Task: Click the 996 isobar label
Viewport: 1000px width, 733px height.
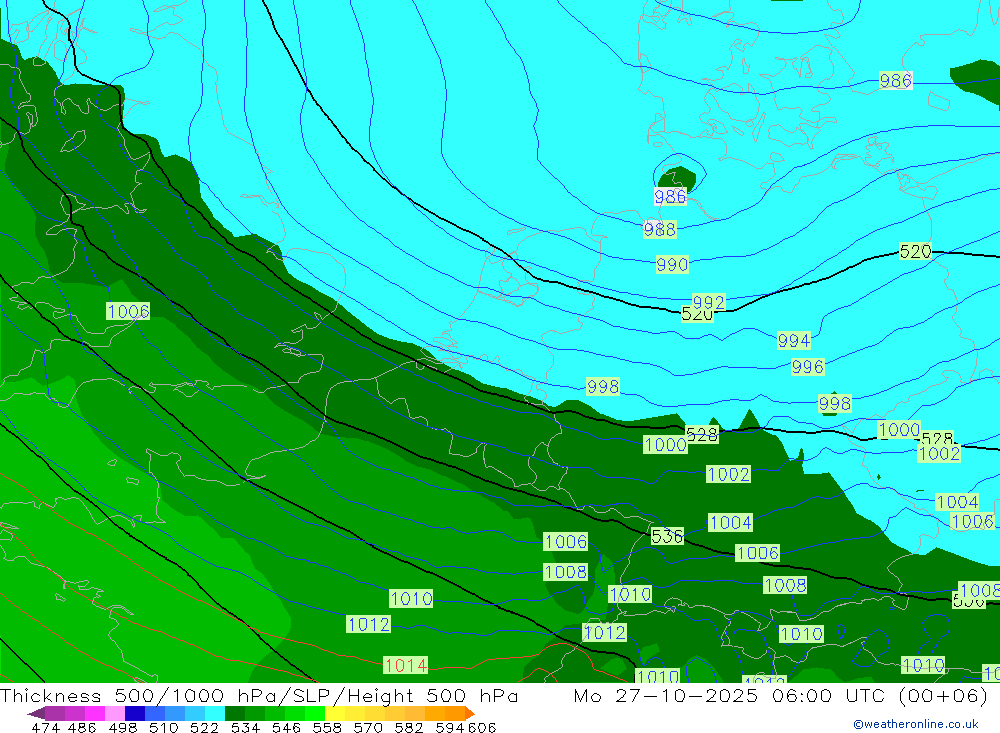Action: click(807, 367)
